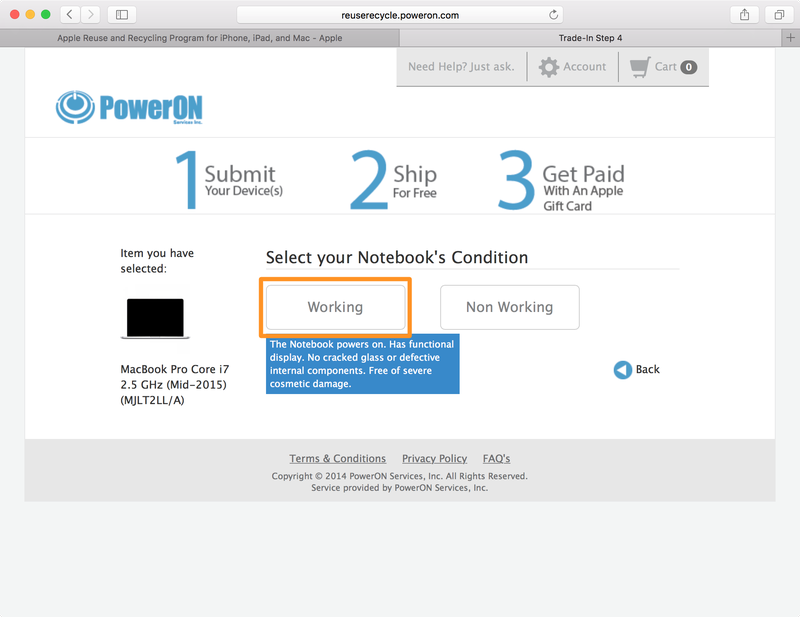Open the Terms & Conditions link

coord(338,458)
